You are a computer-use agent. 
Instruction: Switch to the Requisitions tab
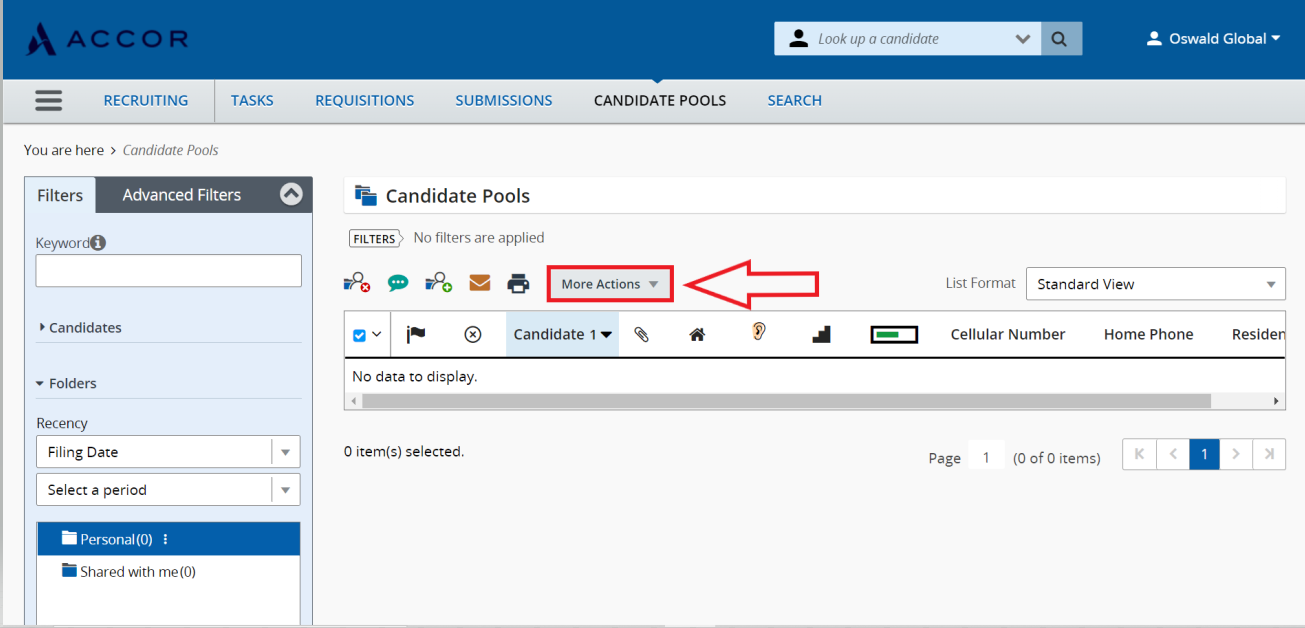(364, 100)
